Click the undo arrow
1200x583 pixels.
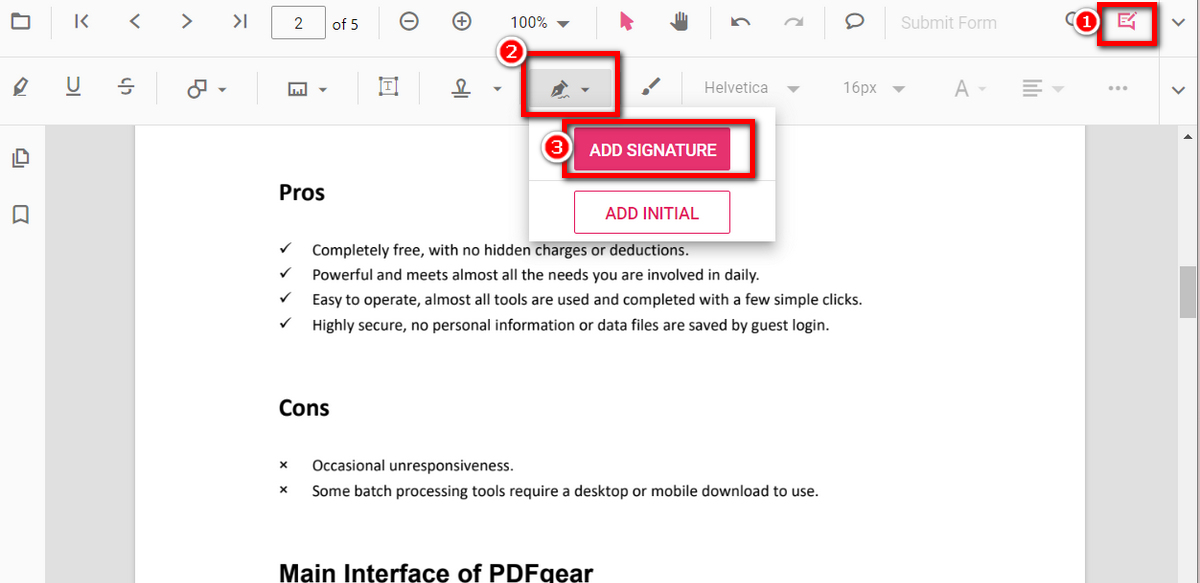(x=740, y=22)
